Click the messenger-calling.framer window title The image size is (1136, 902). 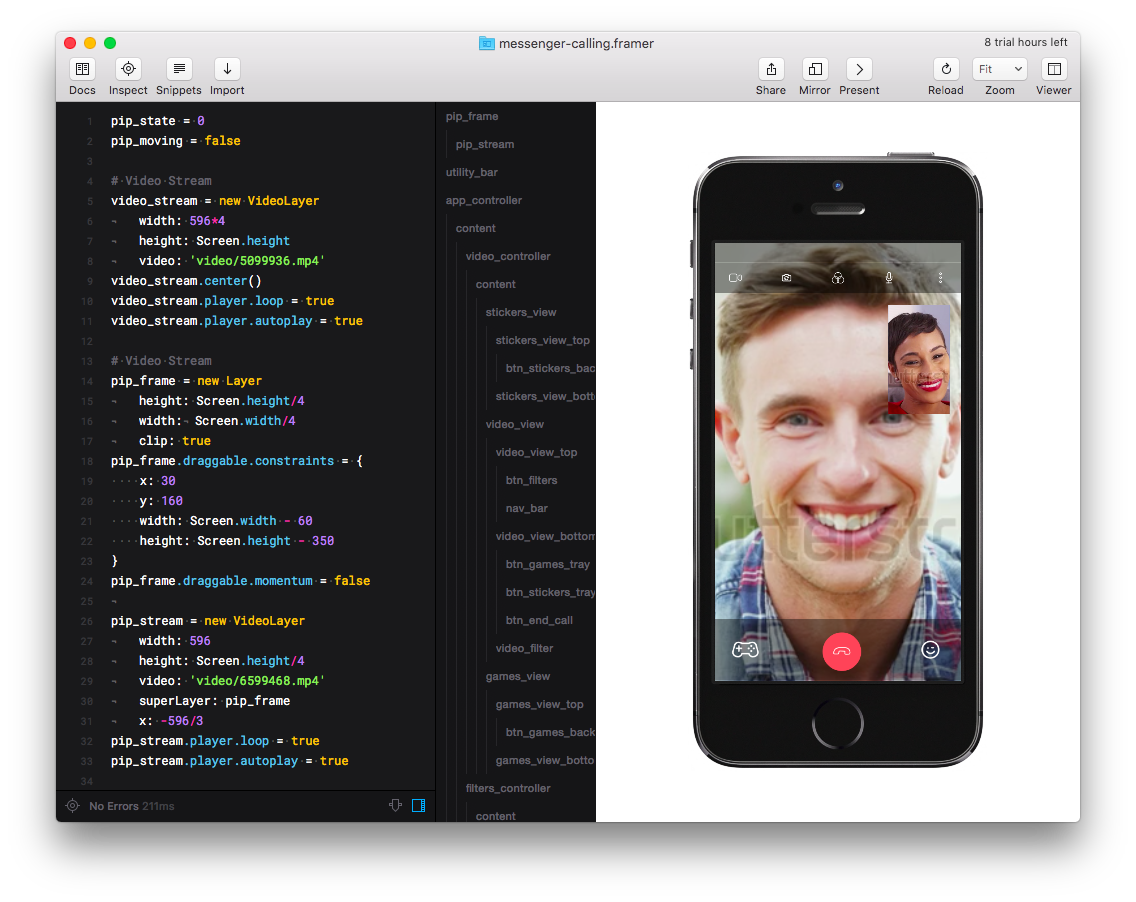click(x=576, y=43)
